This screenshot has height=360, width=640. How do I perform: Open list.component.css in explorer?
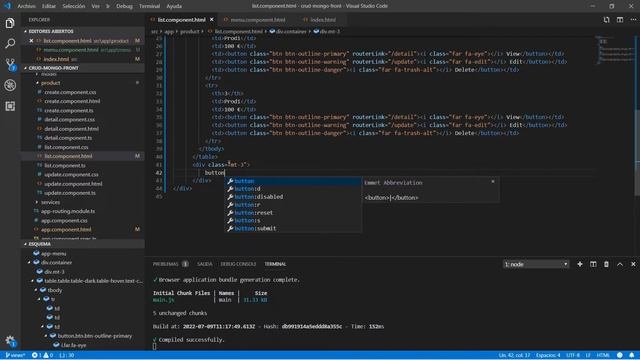click(x=66, y=147)
